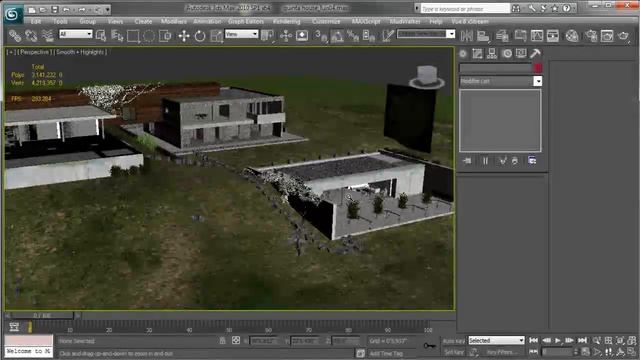Open the key mode dropdown showing Selected

pyautogui.click(x=496, y=340)
